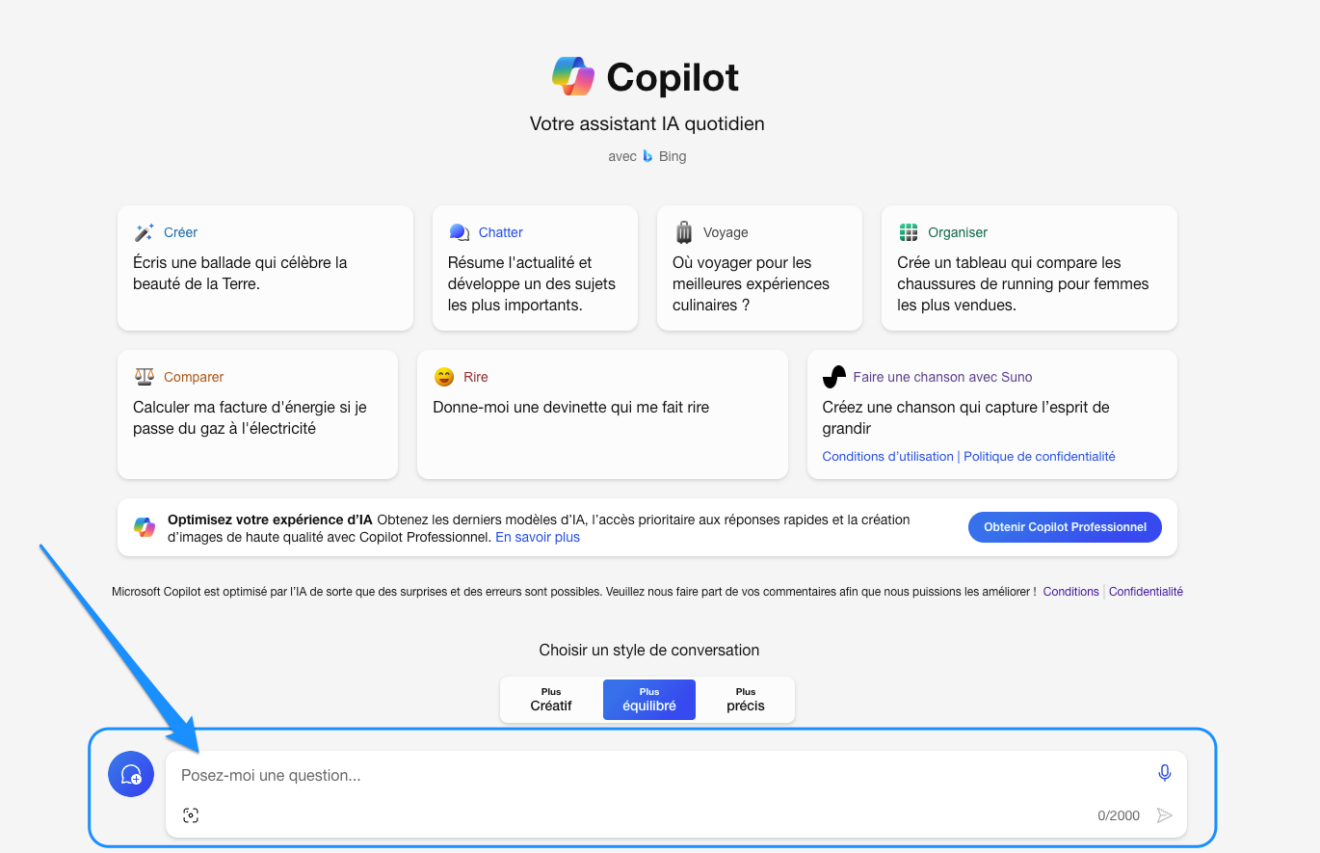Viewport: 1320px width, 853px height.
Task: Select the Voyage suitcase icon
Action: pyautogui.click(x=684, y=231)
